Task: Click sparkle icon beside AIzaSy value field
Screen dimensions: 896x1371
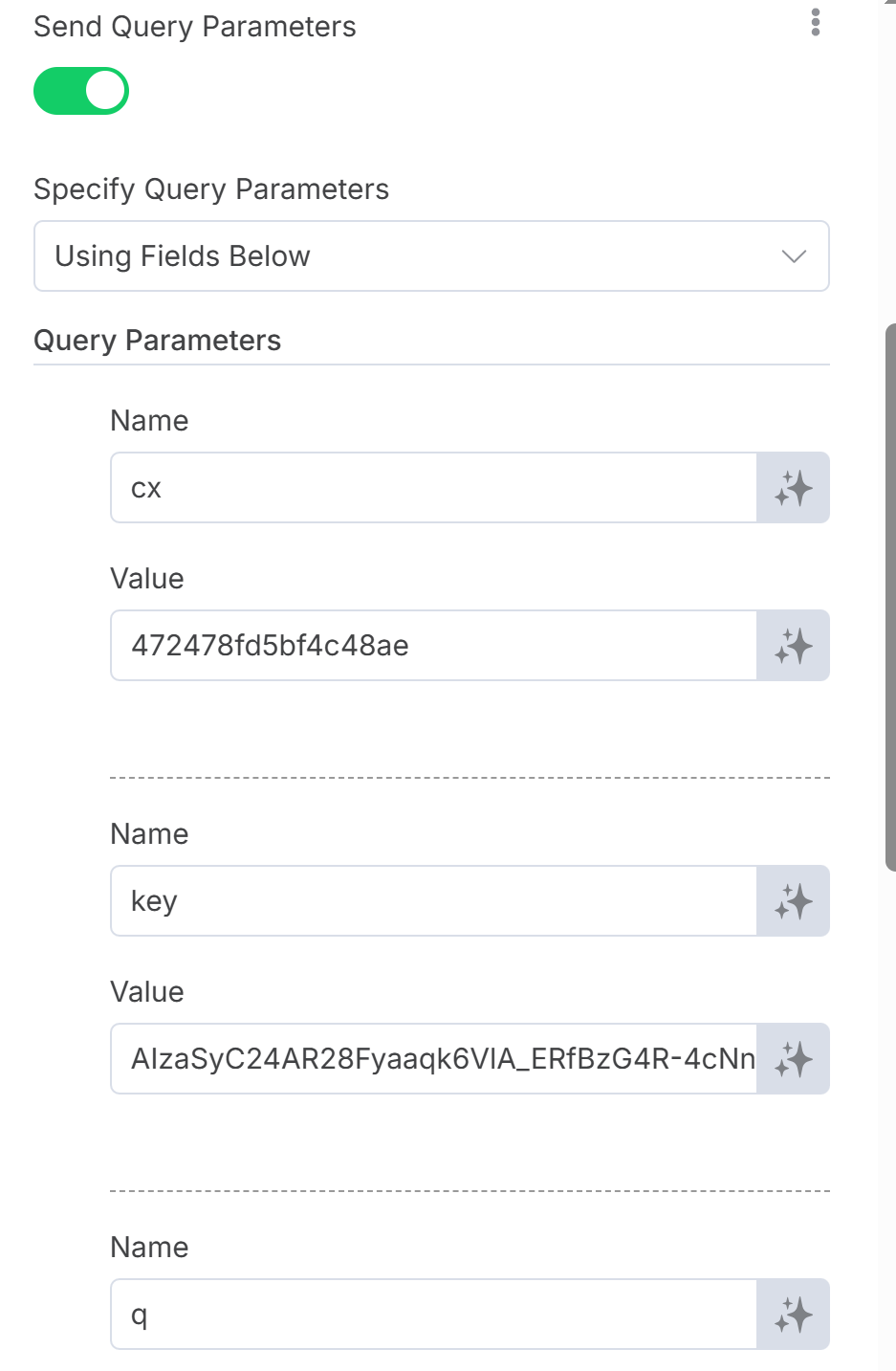Action: (x=794, y=1059)
